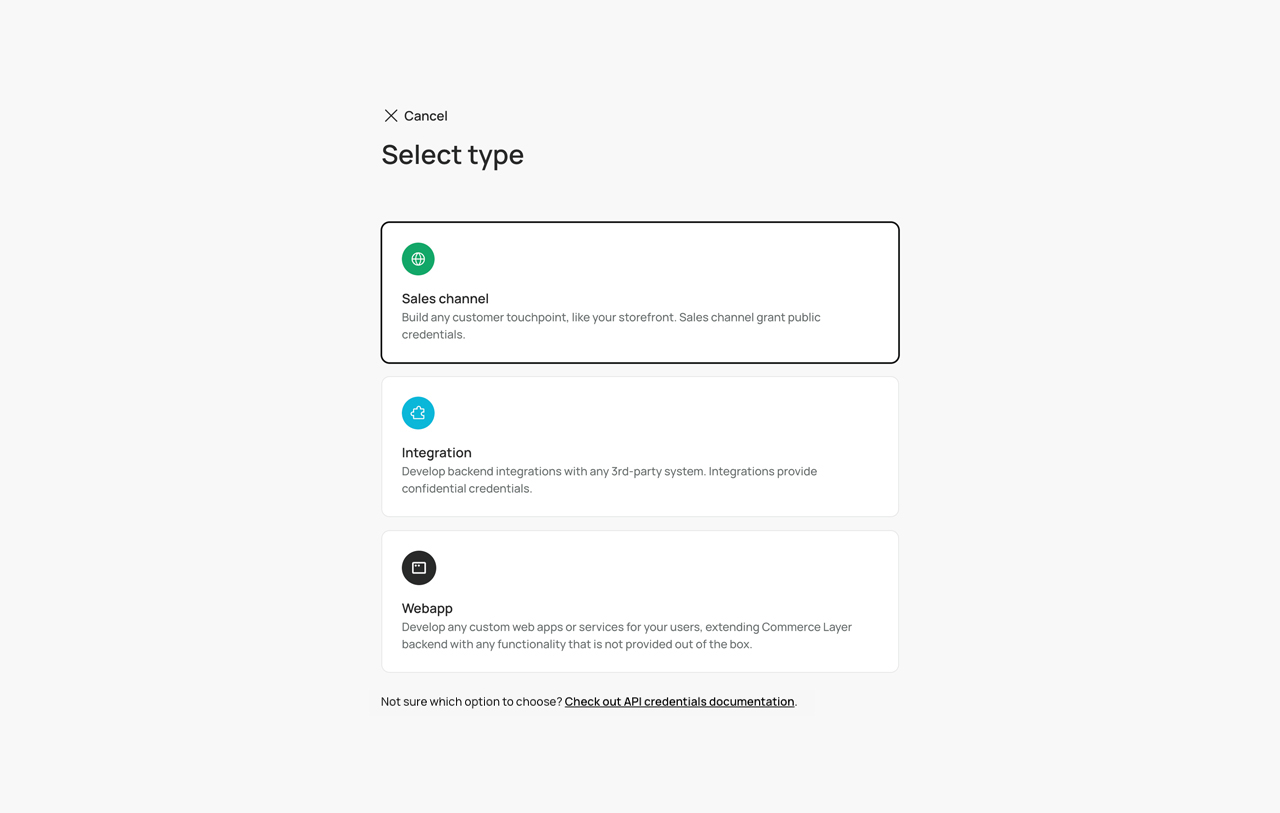Select the Sales channel title
Screen dimensions: 1280x813
tap(445, 299)
